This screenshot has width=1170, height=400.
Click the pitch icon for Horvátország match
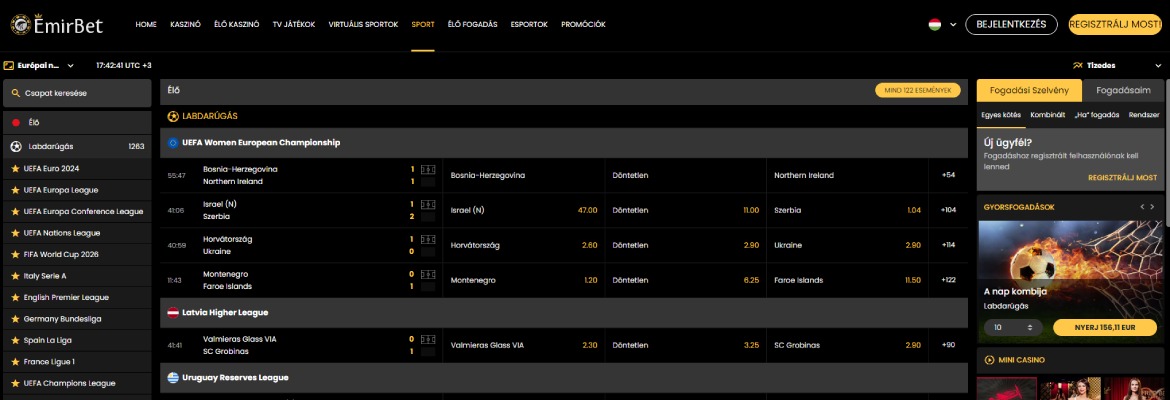point(428,240)
